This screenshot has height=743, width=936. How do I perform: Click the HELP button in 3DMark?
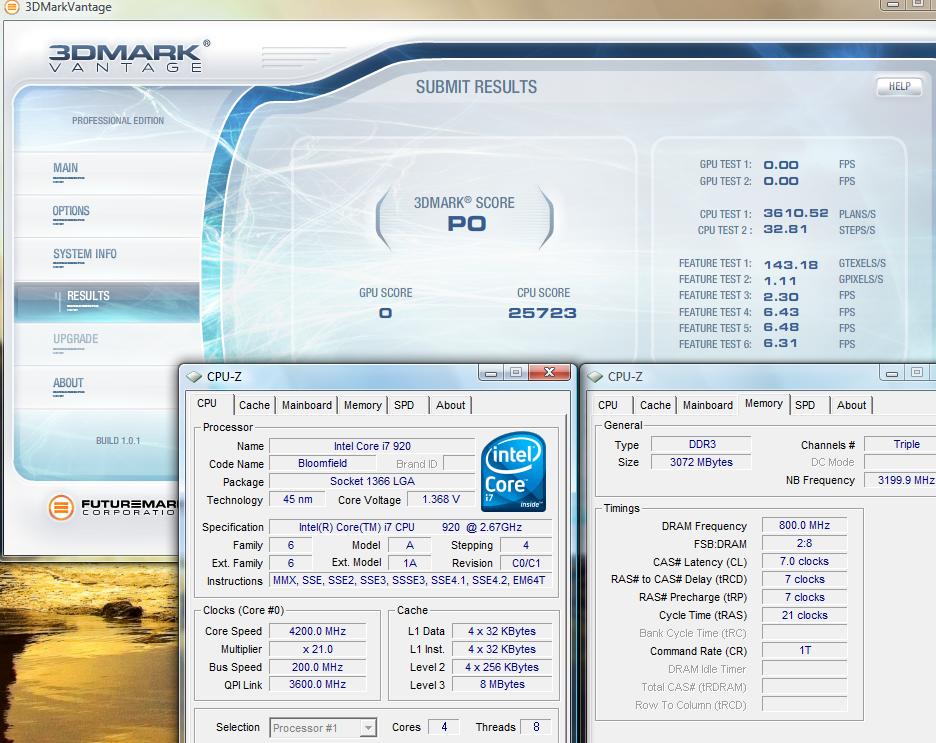(x=900, y=87)
